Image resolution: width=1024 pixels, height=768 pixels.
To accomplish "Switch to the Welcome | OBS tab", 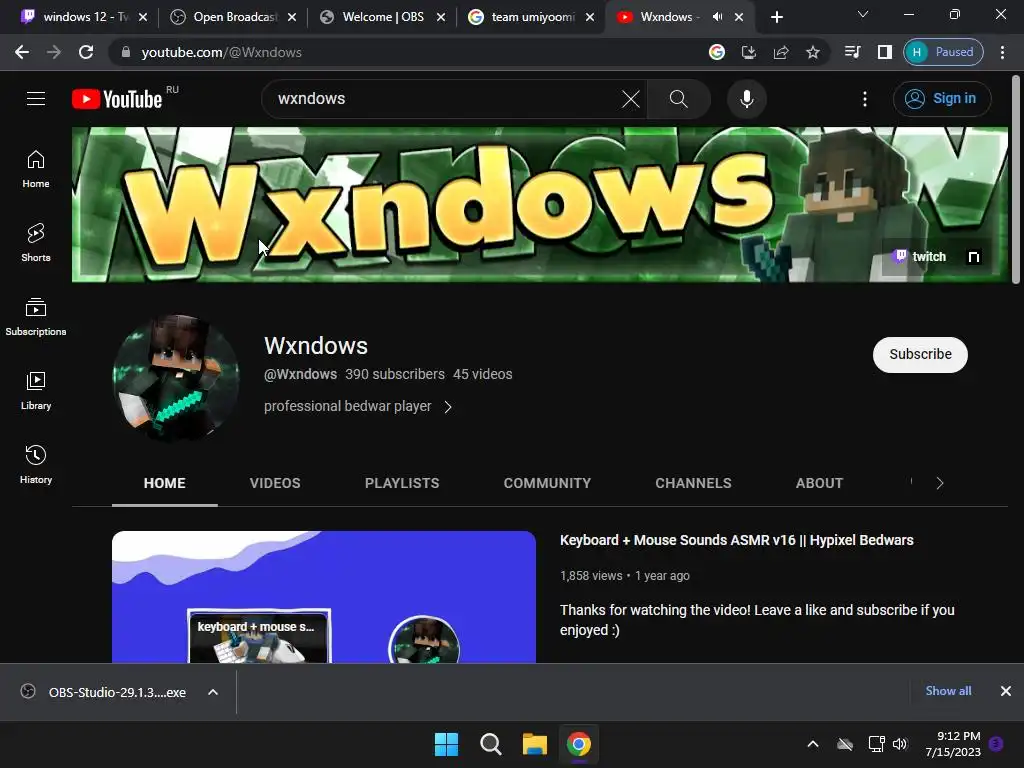I will 383,17.
